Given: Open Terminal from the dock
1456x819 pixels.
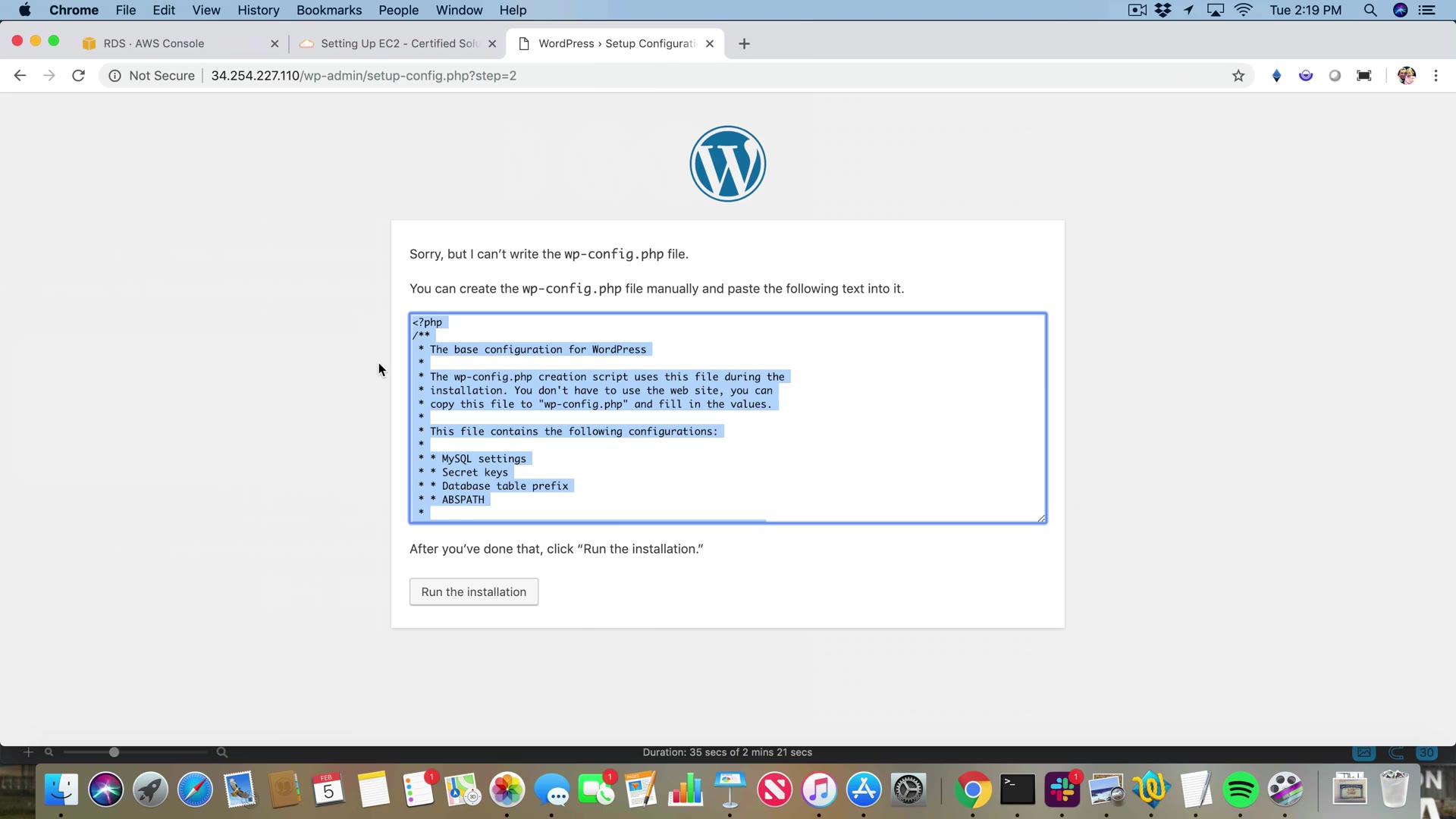Looking at the screenshot, I should point(1017,790).
